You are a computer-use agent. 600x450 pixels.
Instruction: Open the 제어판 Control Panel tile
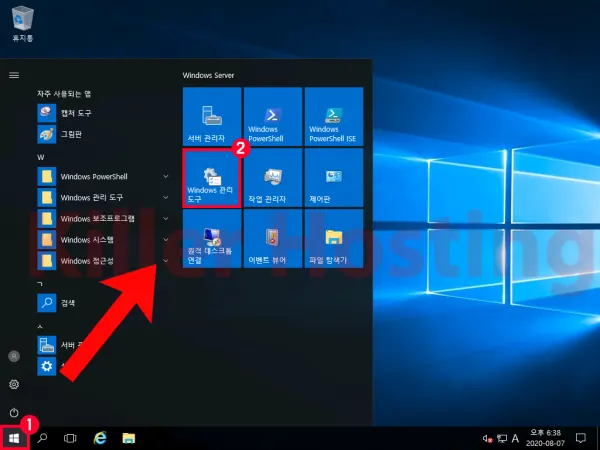point(334,178)
